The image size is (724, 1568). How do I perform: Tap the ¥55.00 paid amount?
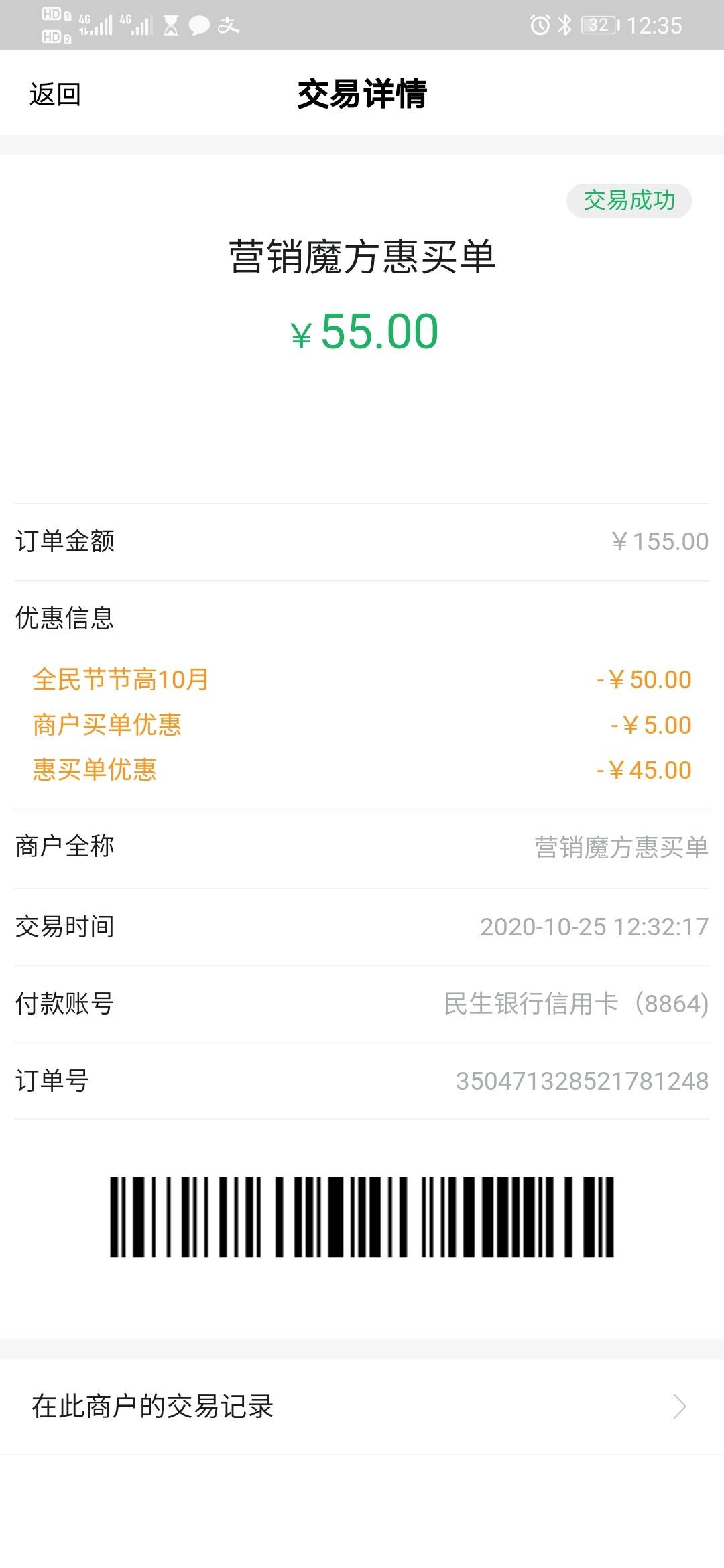pyautogui.click(x=365, y=332)
